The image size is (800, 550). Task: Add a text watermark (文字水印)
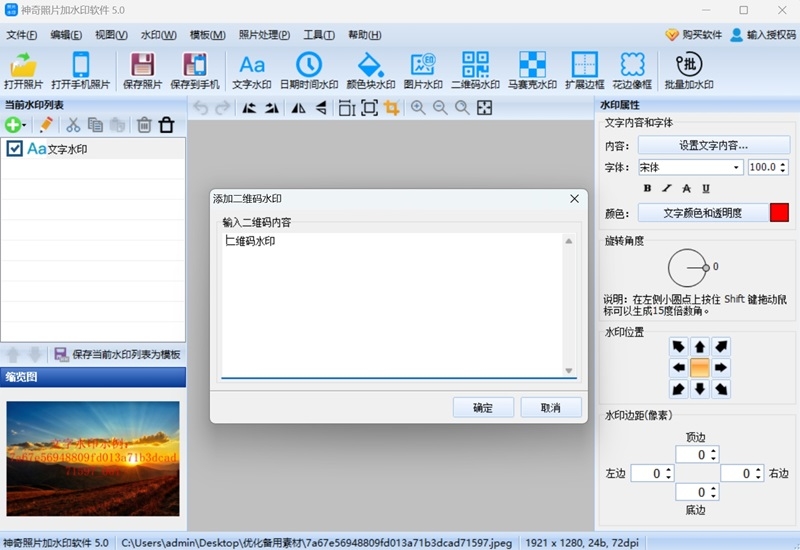(252, 71)
